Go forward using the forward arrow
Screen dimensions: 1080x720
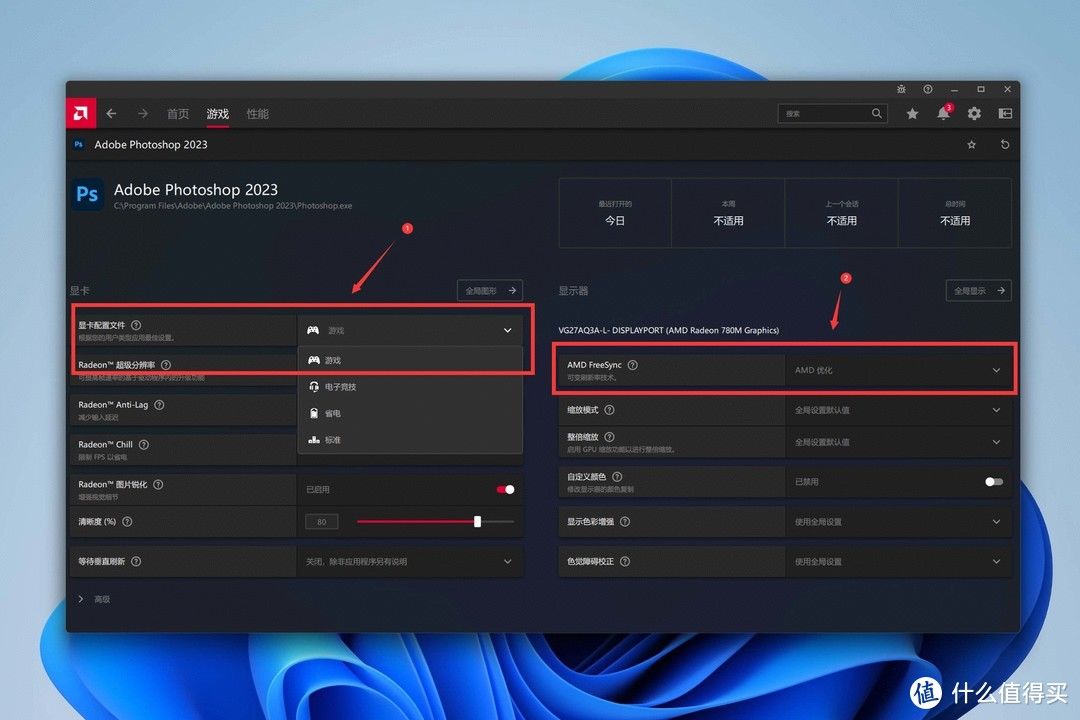[x=143, y=114]
